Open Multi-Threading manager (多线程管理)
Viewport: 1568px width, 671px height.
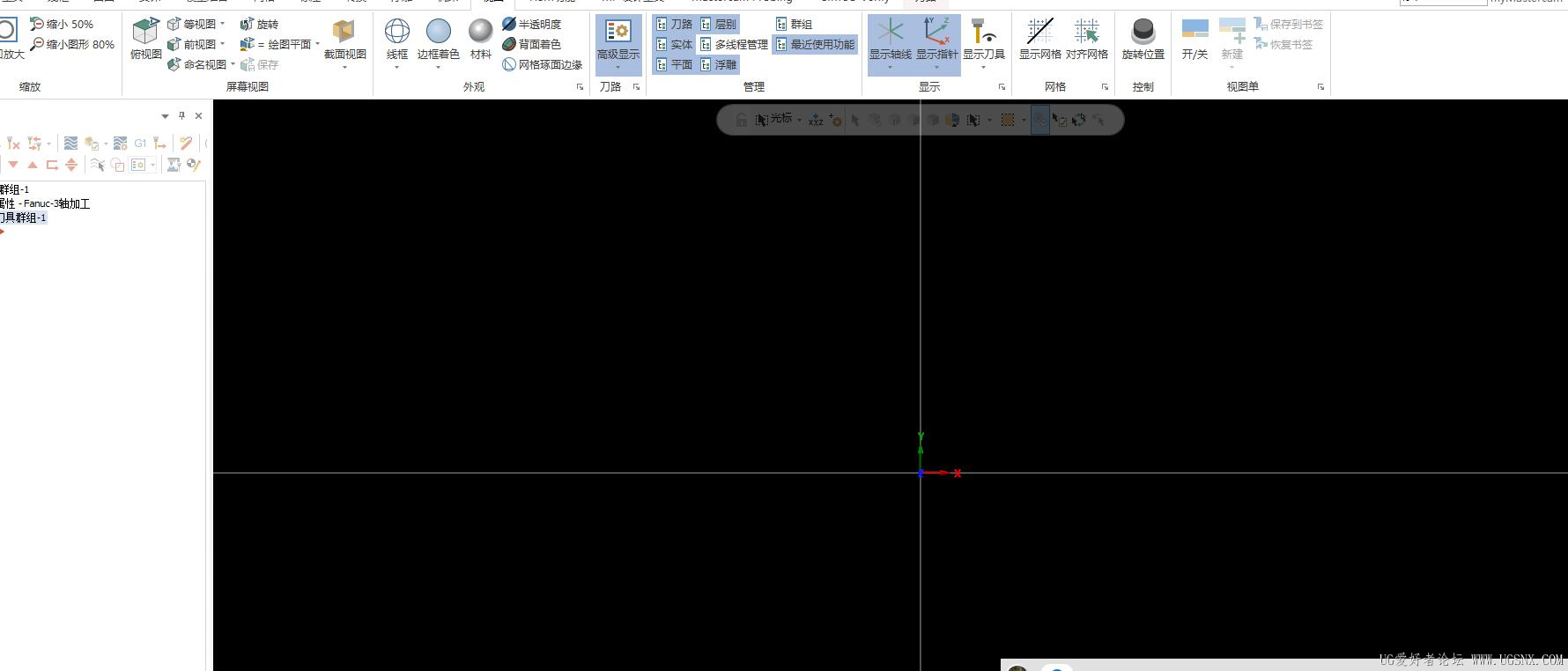(x=734, y=44)
